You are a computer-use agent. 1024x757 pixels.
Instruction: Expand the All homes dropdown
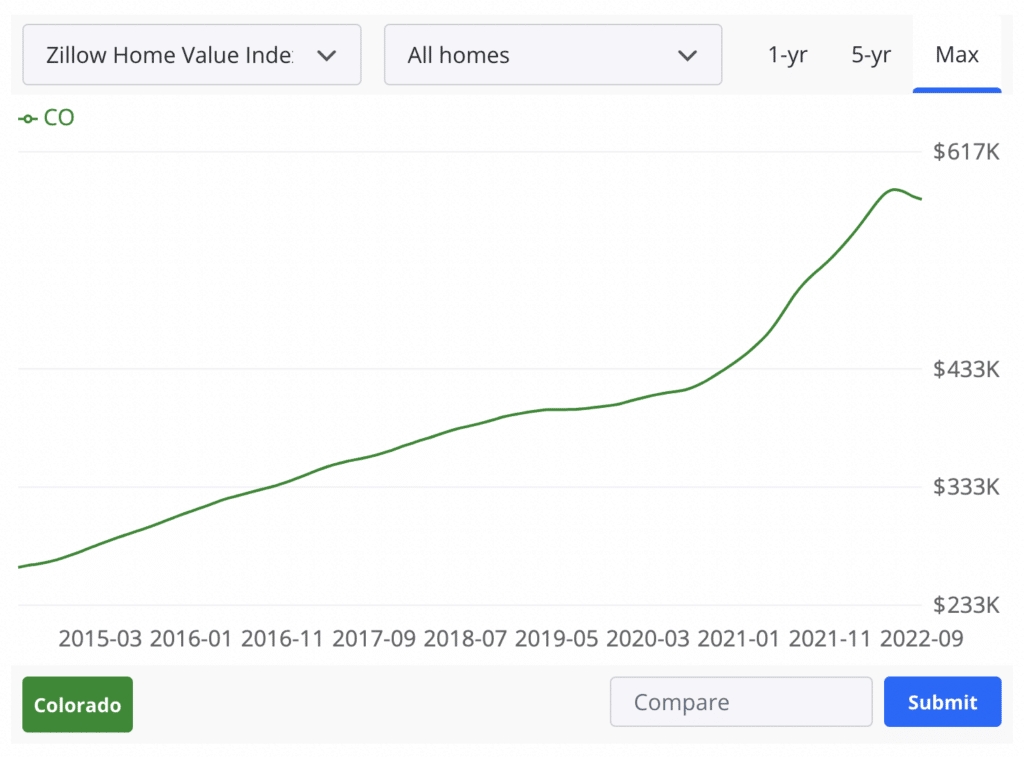click(x=553, y=55)
